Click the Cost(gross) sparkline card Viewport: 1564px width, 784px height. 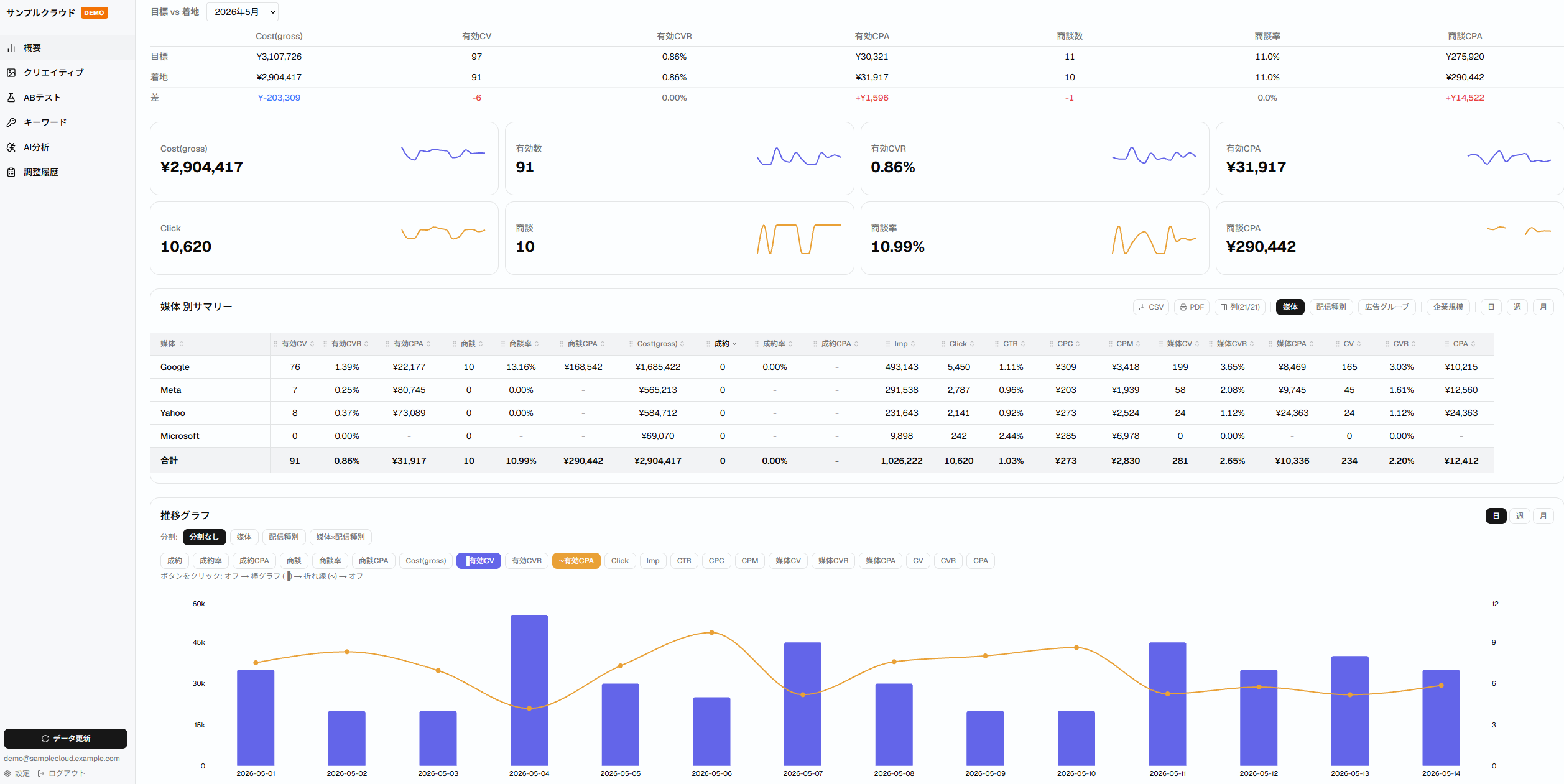click(324, 159)
